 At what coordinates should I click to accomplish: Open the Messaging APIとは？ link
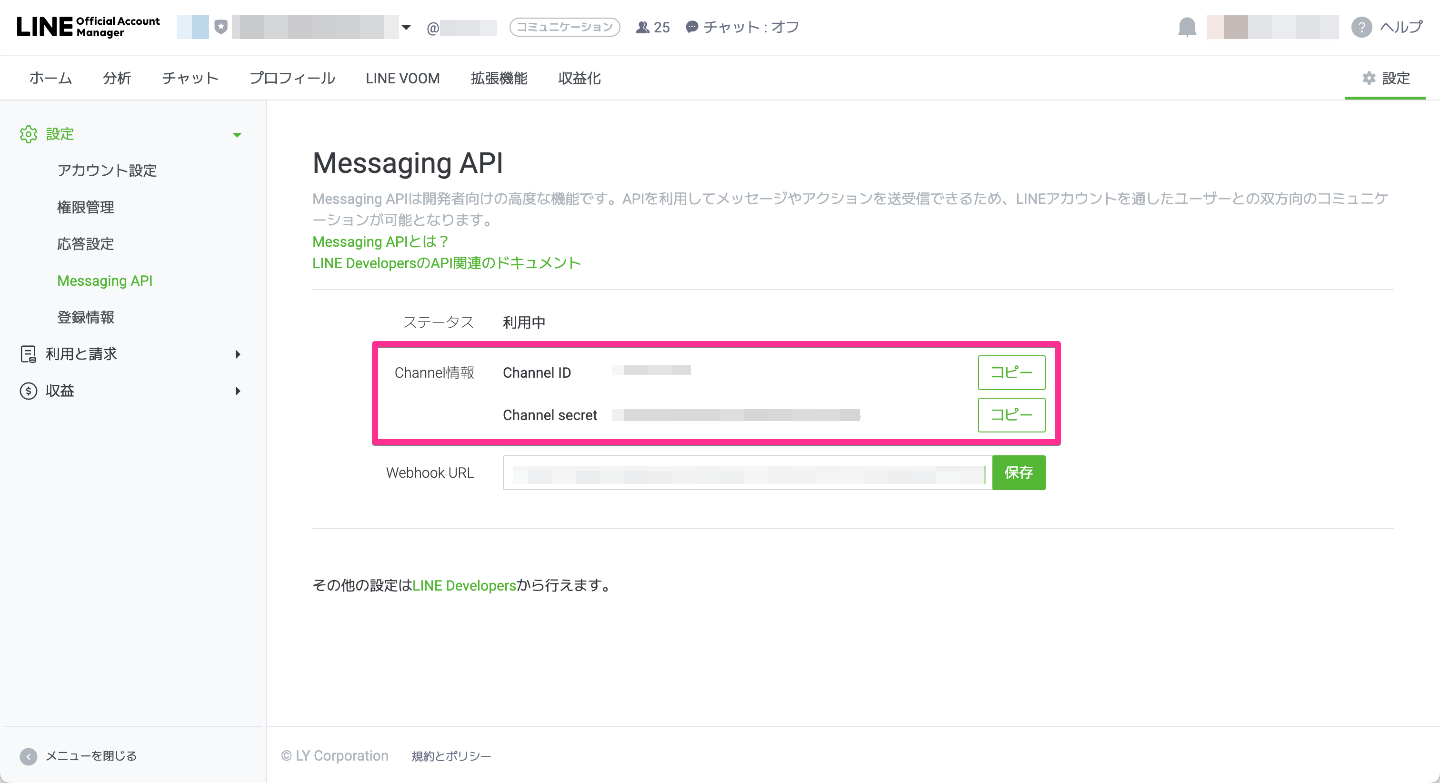pos(381,242)
